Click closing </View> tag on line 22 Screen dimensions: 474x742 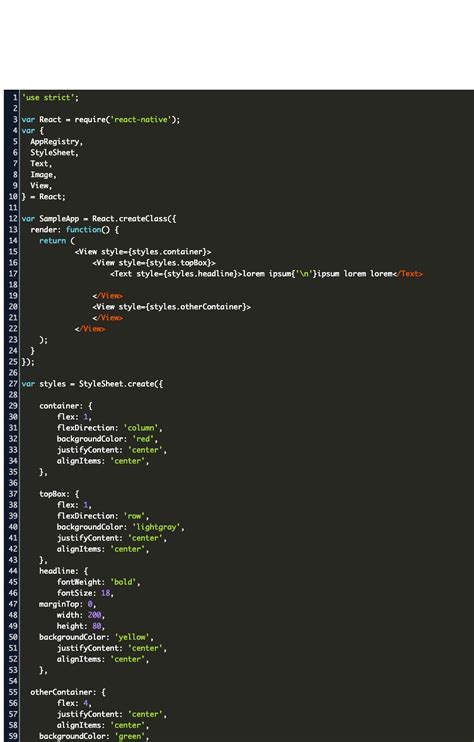[90, 329]
